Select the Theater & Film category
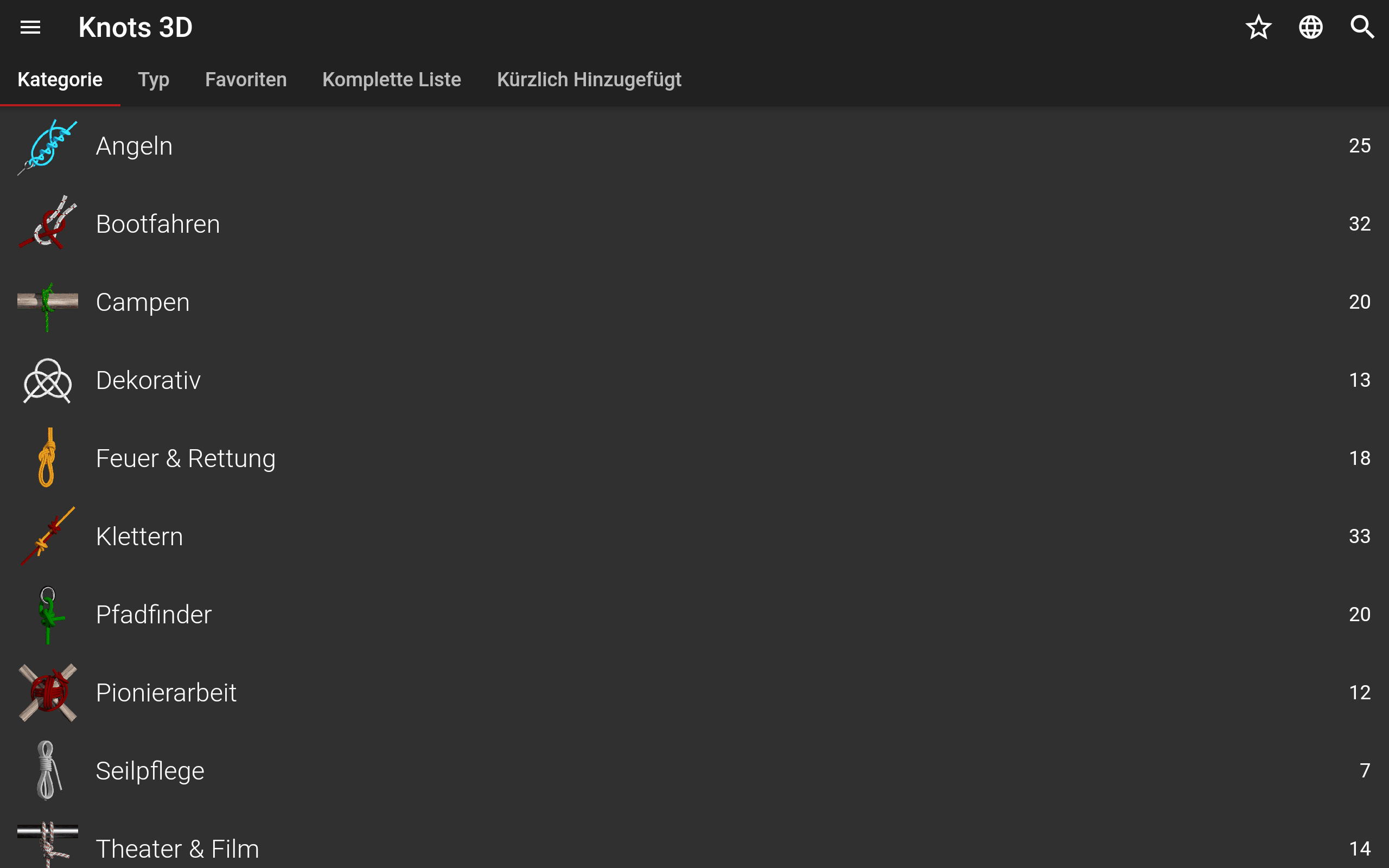 click(x=694, y=839)
